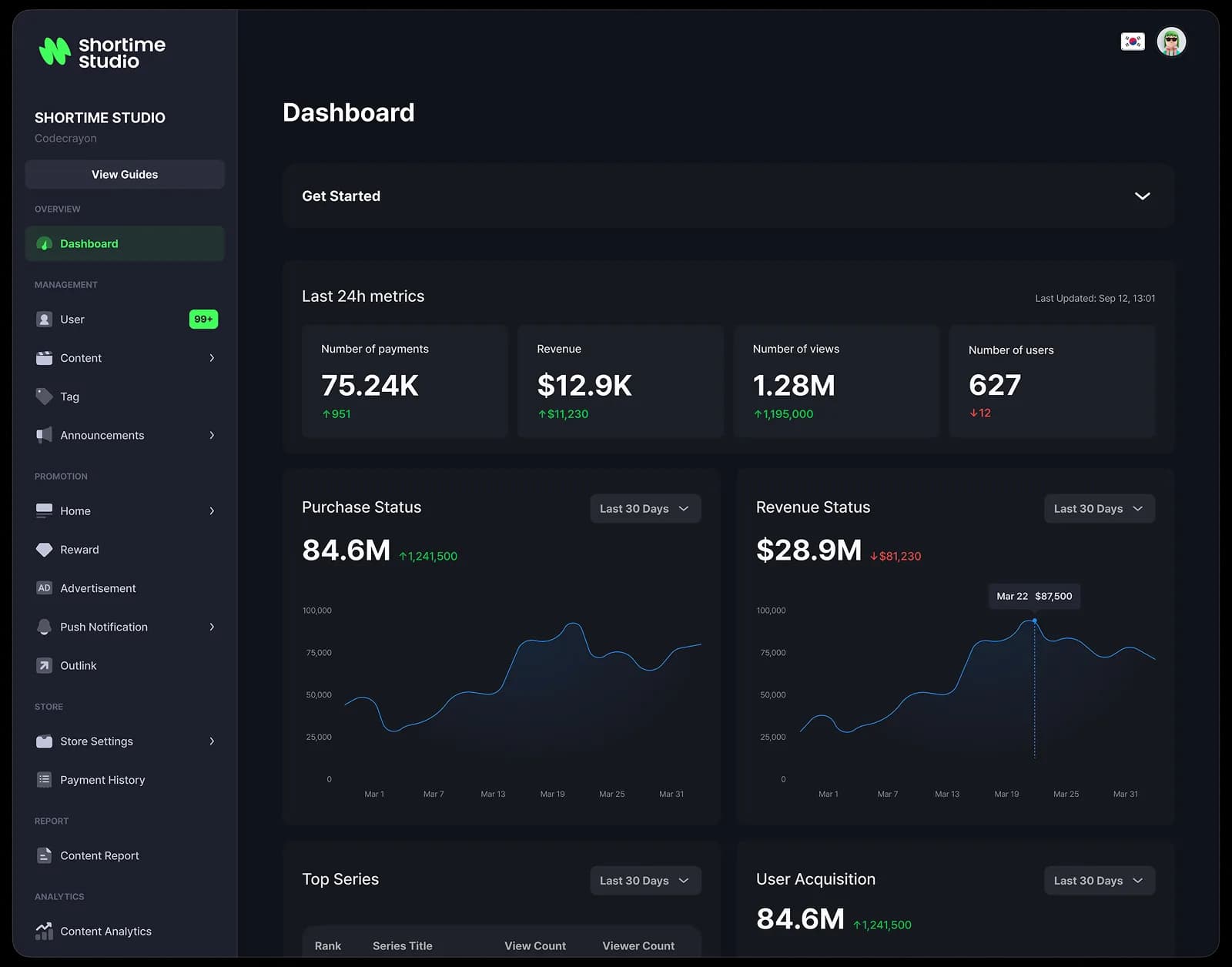Click the Shortime Studio logo
This screenshot has width=1232, height=967.
tap(102, 52)
